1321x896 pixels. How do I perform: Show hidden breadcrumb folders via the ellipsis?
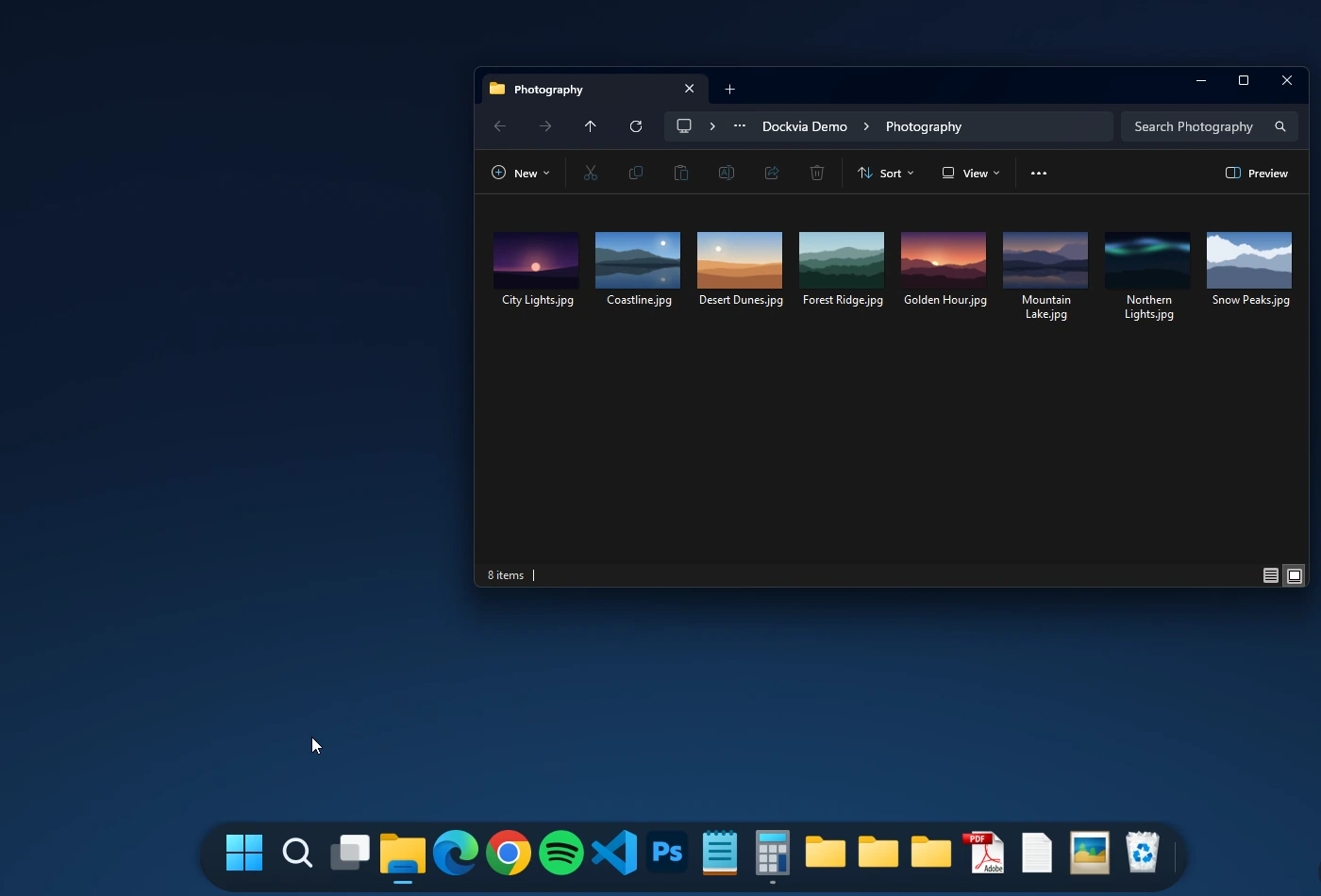point(740,126)
